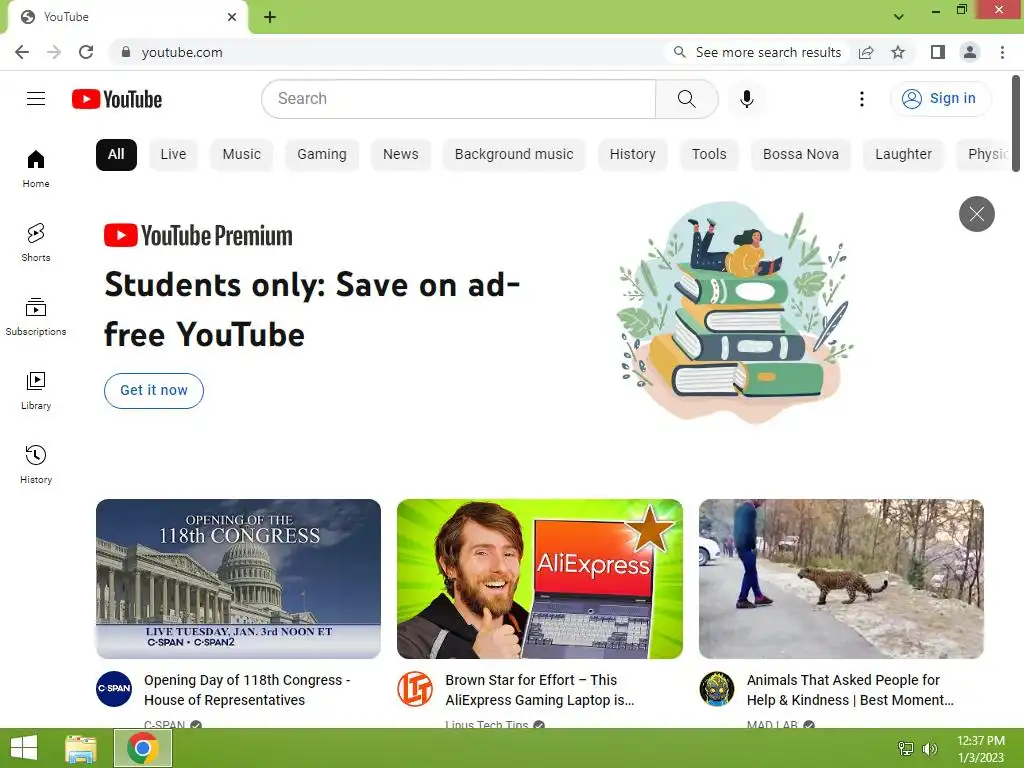
Task: Click the browser back arrow
Action: tap(22, 52)
